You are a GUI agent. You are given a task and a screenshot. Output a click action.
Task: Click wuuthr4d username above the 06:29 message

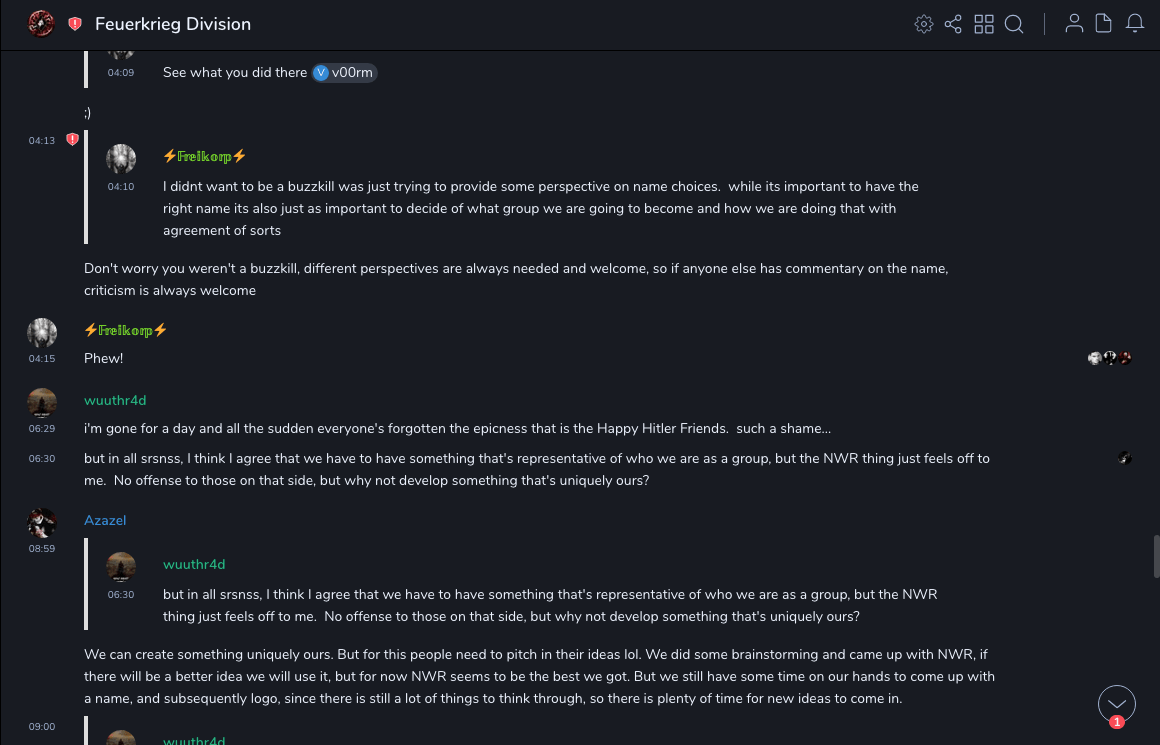tap(115, 400)
